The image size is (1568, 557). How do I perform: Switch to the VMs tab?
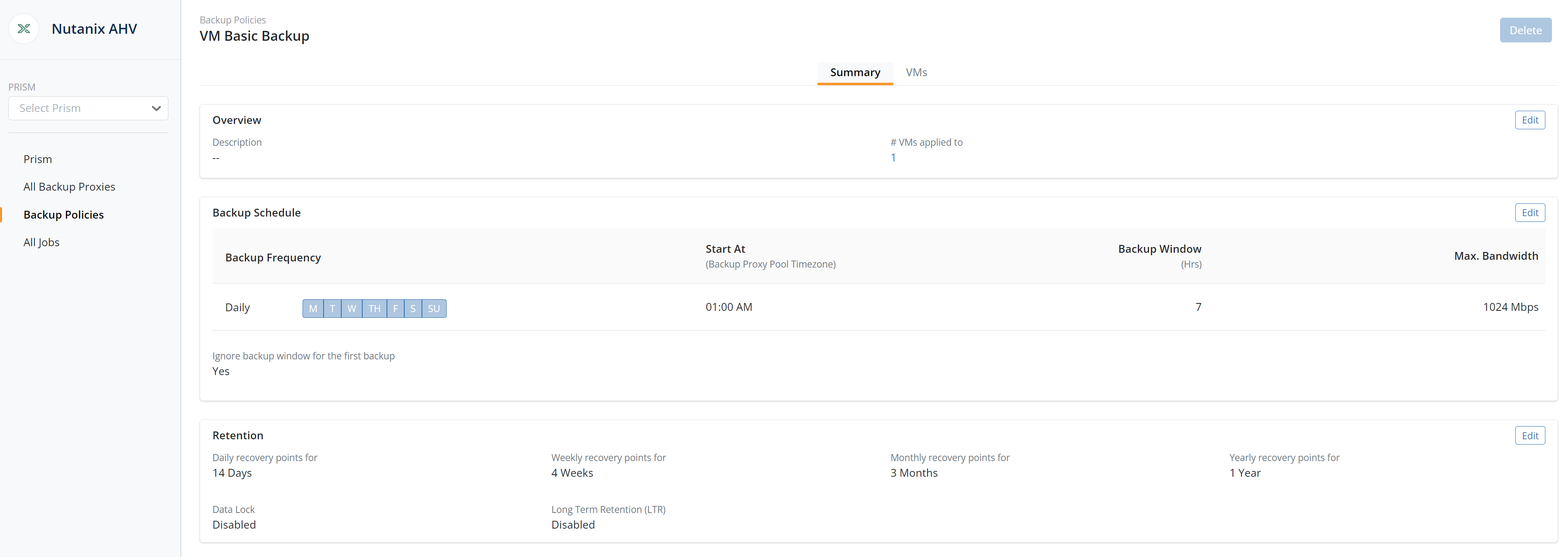[916, 72]
